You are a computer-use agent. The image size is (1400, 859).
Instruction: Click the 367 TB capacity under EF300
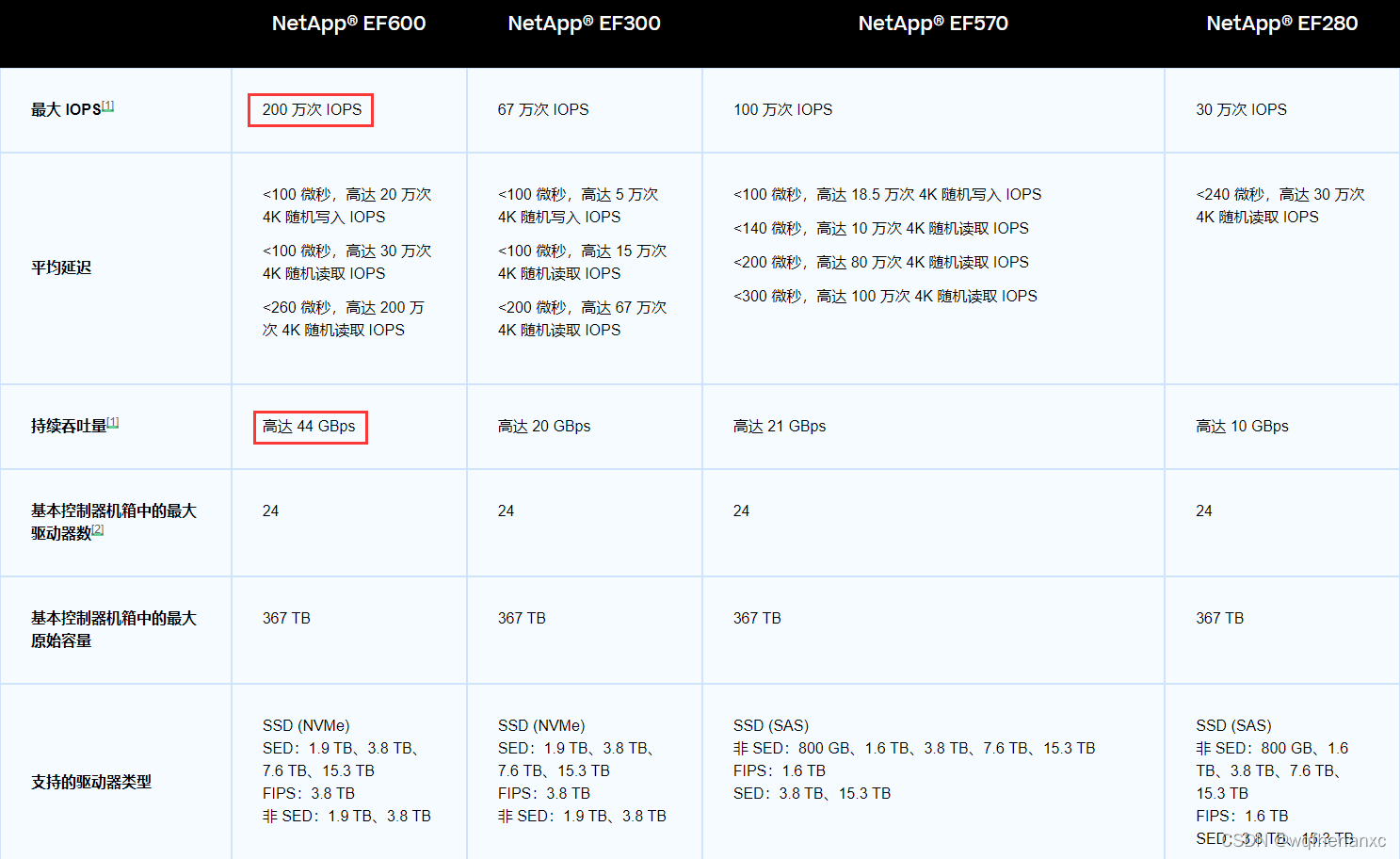point(522,619)
